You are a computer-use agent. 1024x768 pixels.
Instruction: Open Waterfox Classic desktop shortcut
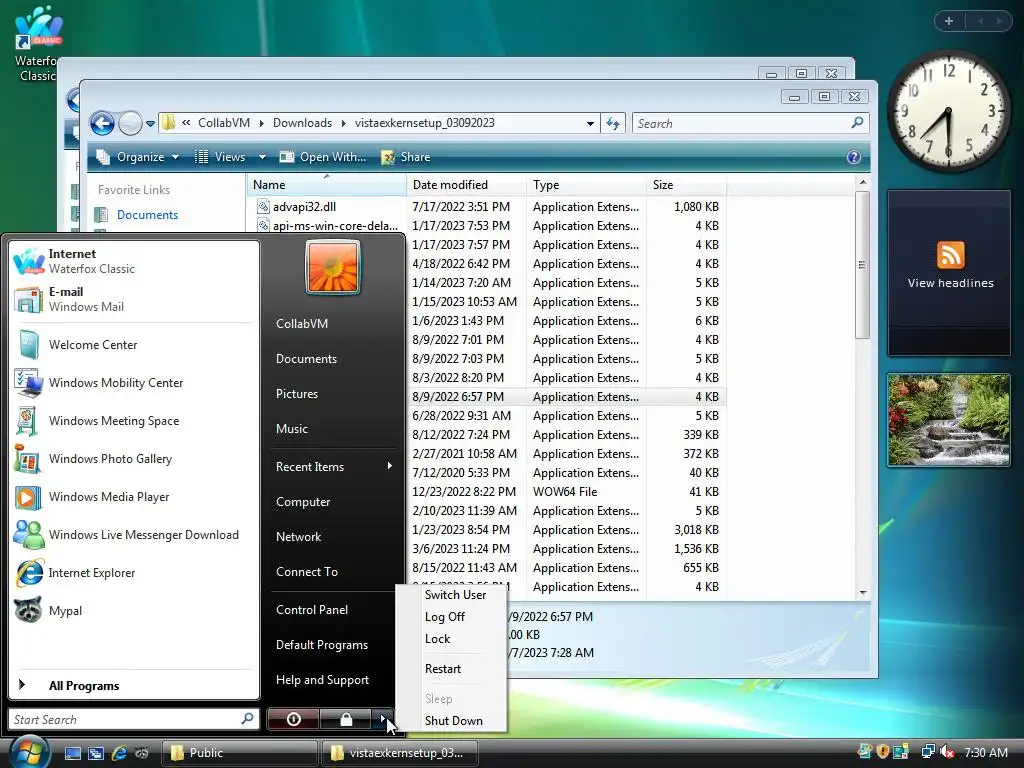[x=38, y=44]
